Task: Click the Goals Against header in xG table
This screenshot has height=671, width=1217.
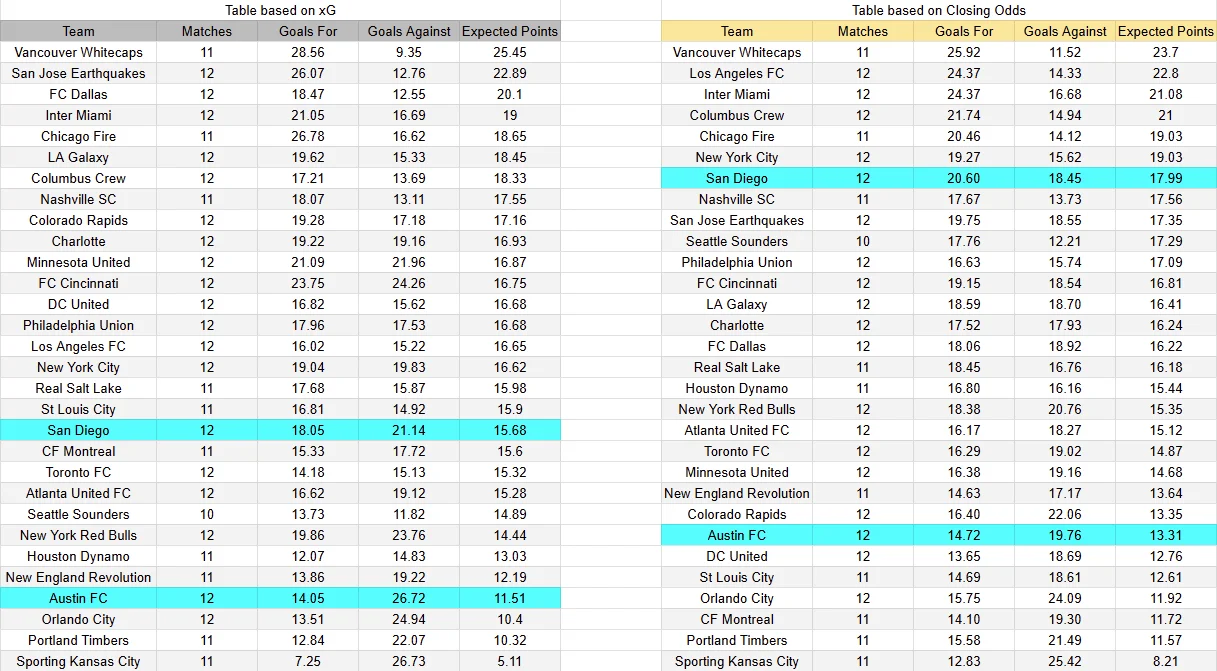Action: 409,31
